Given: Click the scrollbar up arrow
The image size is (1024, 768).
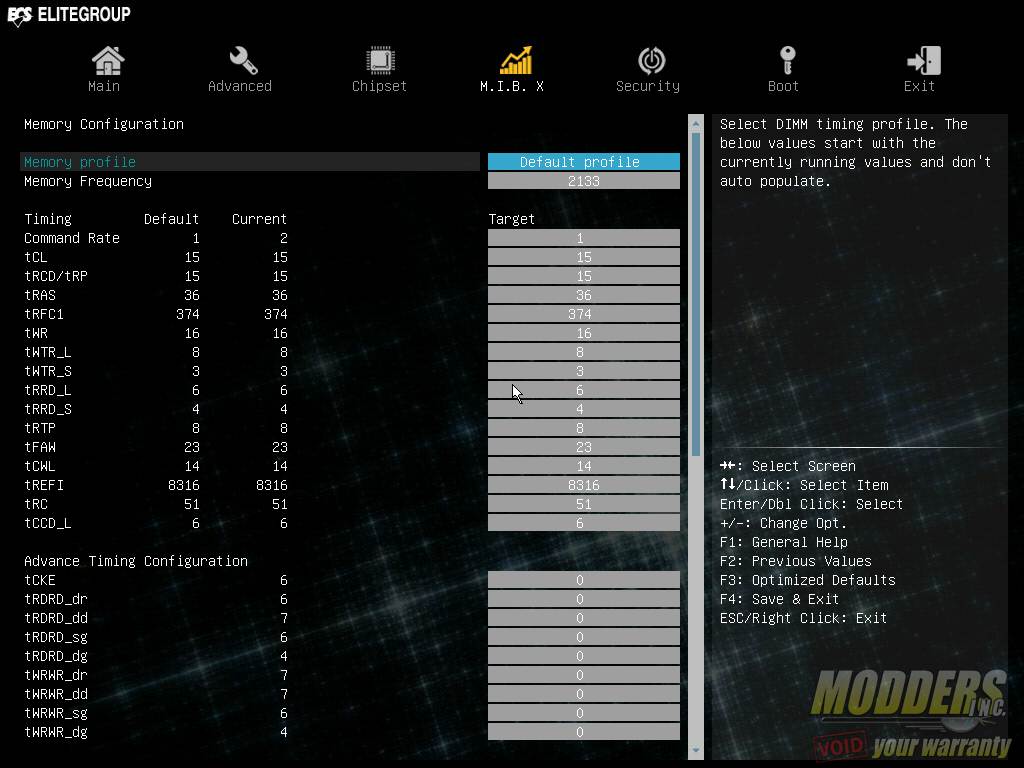Looking at the screenshot, I should pyautogui.click(x=696, y=123).
